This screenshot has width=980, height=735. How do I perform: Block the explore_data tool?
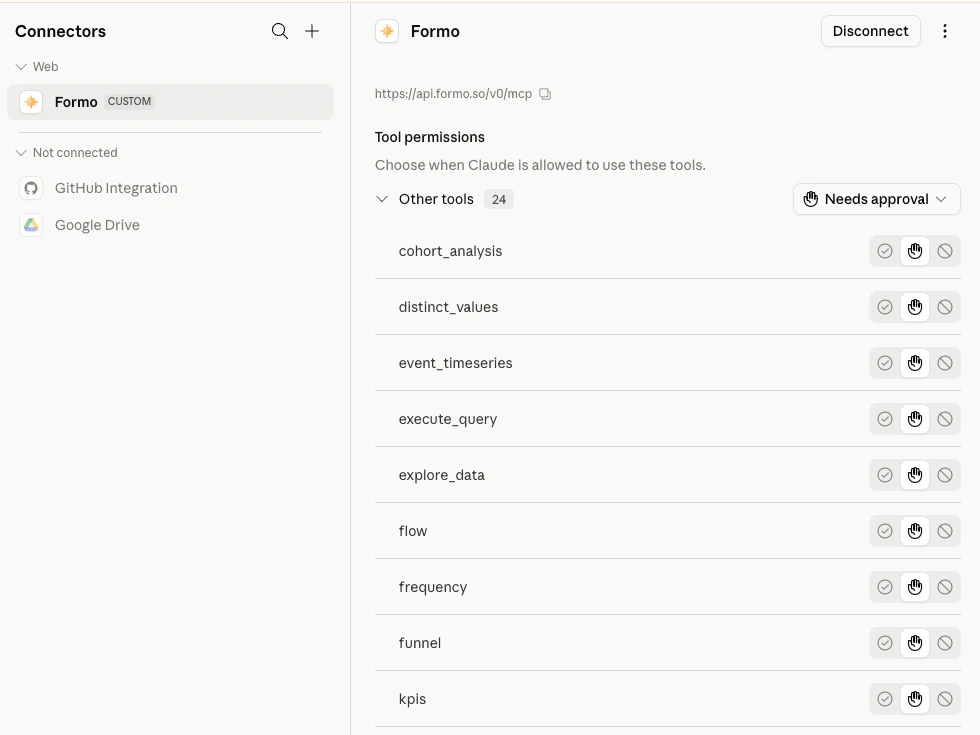coord(944,475)
